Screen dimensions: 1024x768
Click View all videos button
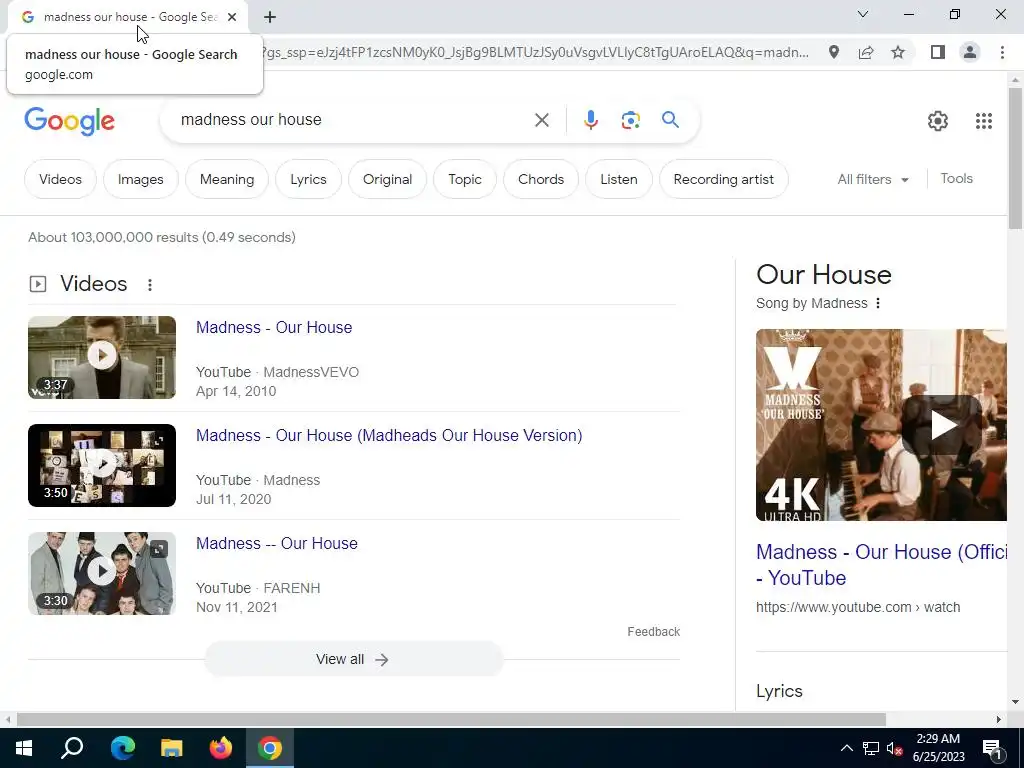353,659
